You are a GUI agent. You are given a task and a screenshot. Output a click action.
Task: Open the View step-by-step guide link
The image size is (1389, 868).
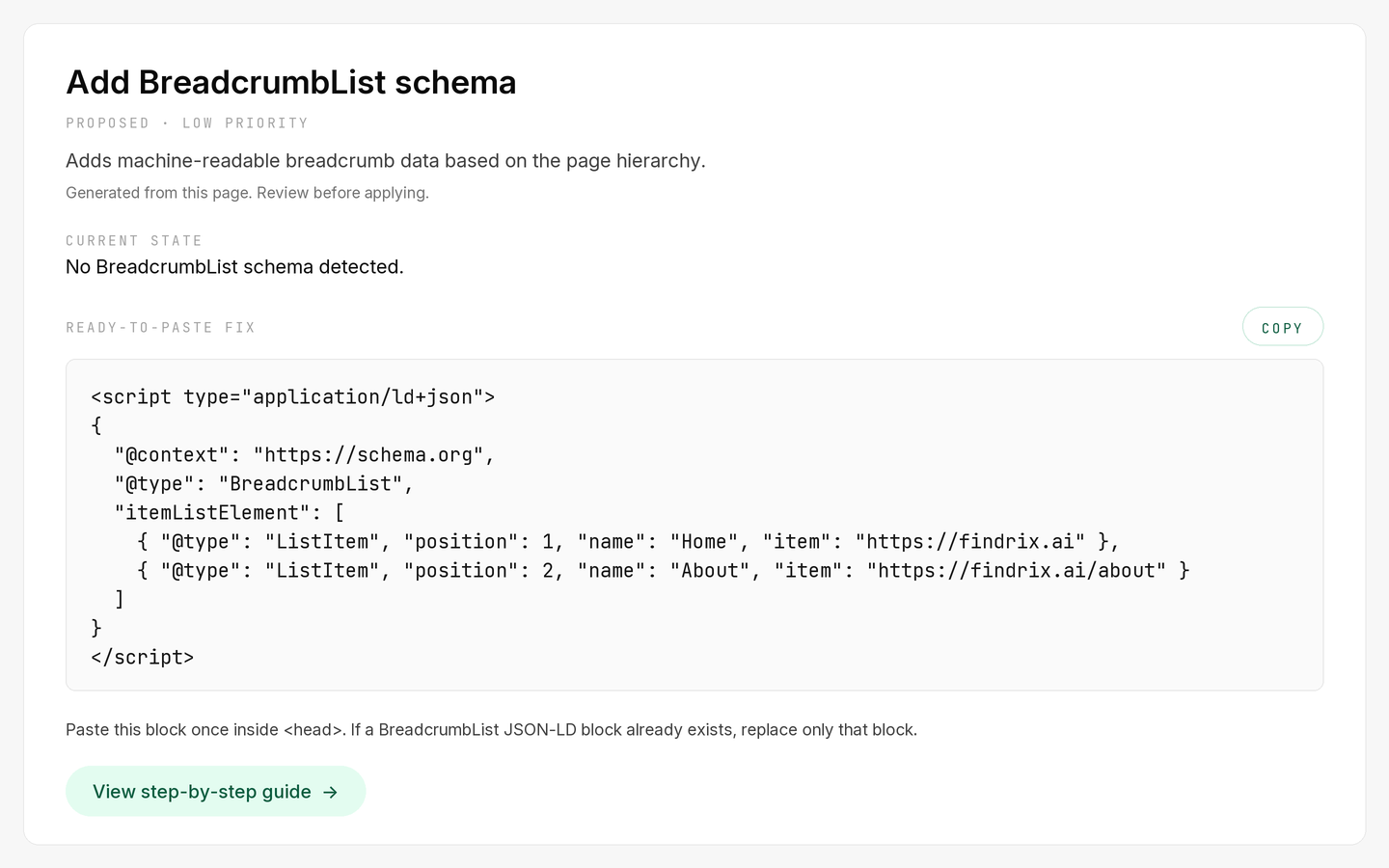215,792
